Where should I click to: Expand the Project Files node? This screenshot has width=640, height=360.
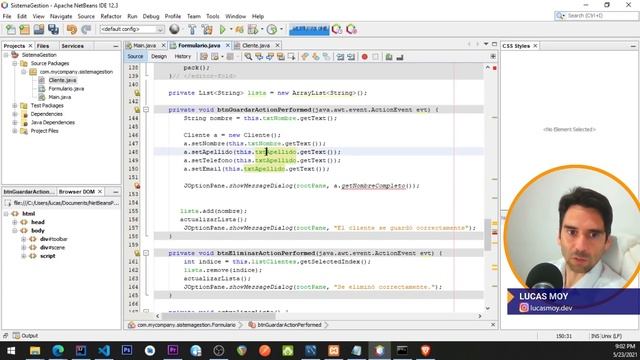tap(15, 131)
